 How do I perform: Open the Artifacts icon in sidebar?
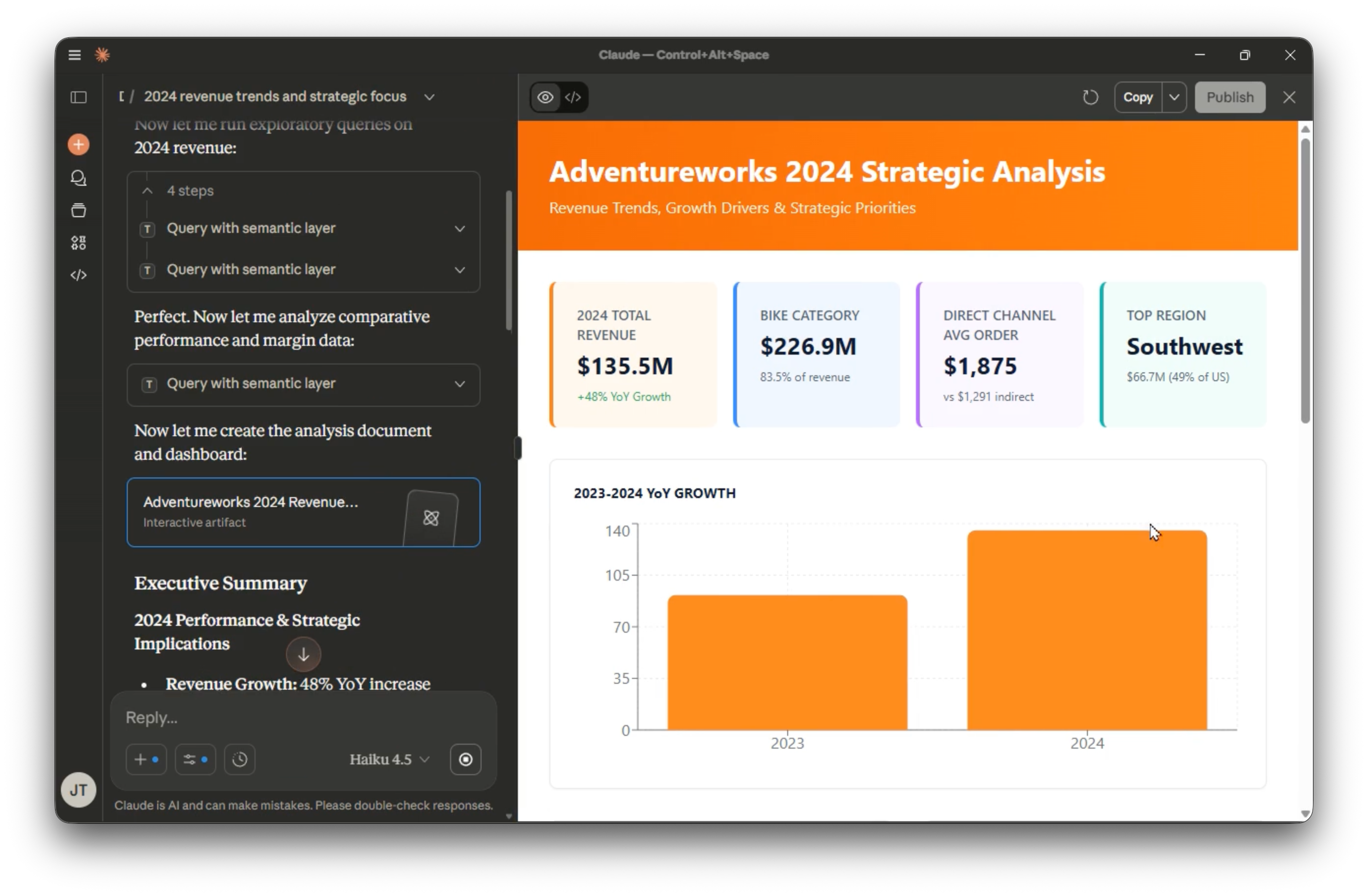coord(79,243)
